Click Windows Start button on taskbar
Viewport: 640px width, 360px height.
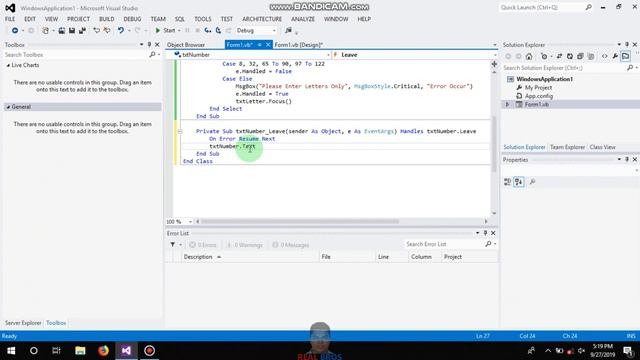pyautogui.click(x=11, y=351)
